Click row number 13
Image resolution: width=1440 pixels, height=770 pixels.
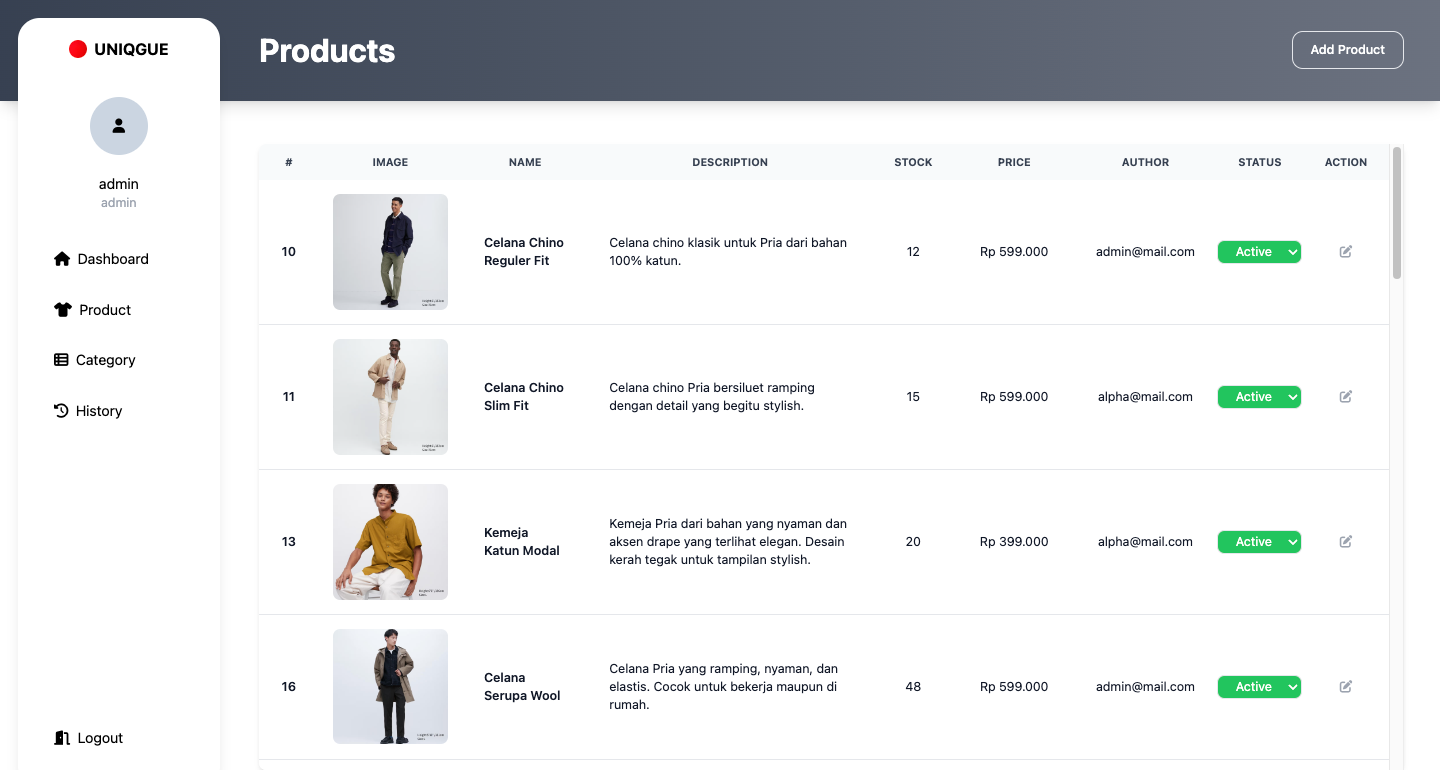pyautogui.click(x=289, y=542)
